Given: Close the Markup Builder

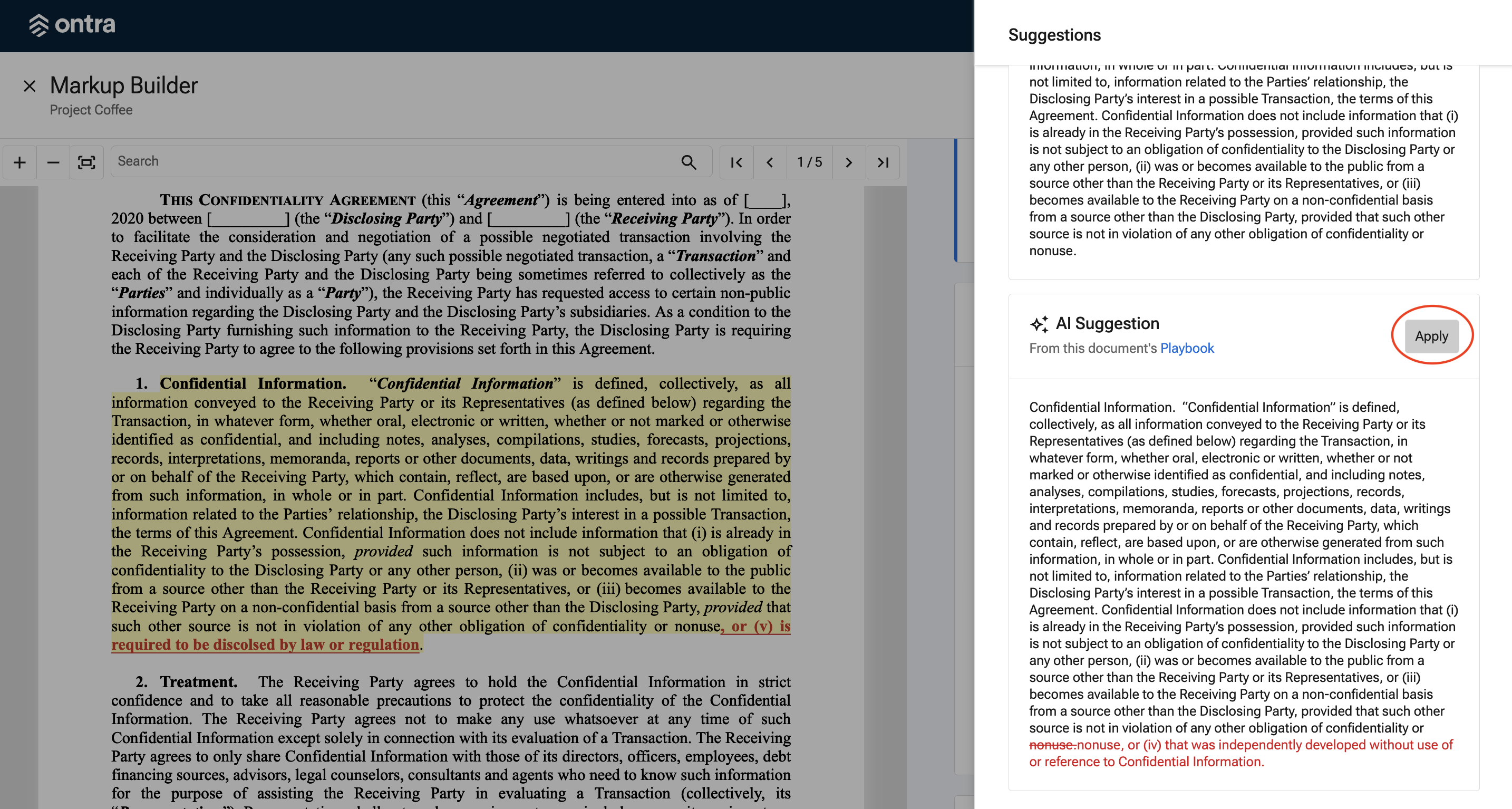Looking at the screenshot, I should [30, 86].
